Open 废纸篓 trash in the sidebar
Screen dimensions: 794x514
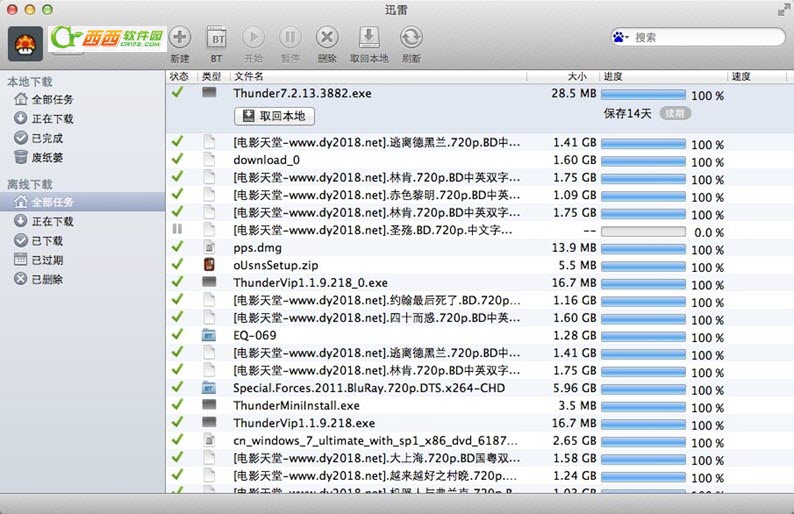click(x=38, y=157)
